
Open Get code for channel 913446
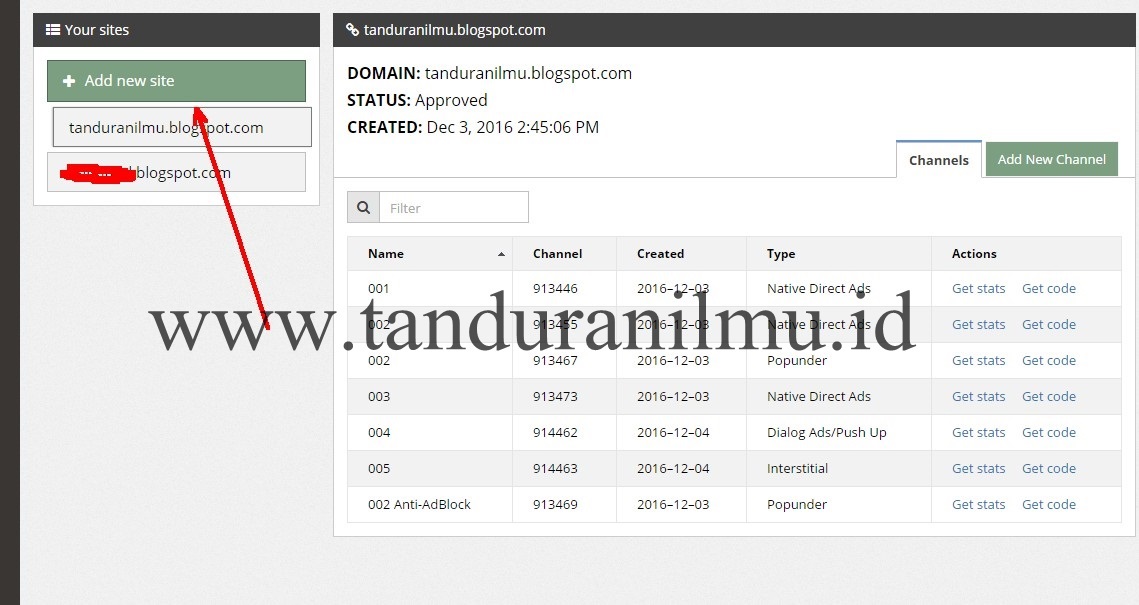1048,288
